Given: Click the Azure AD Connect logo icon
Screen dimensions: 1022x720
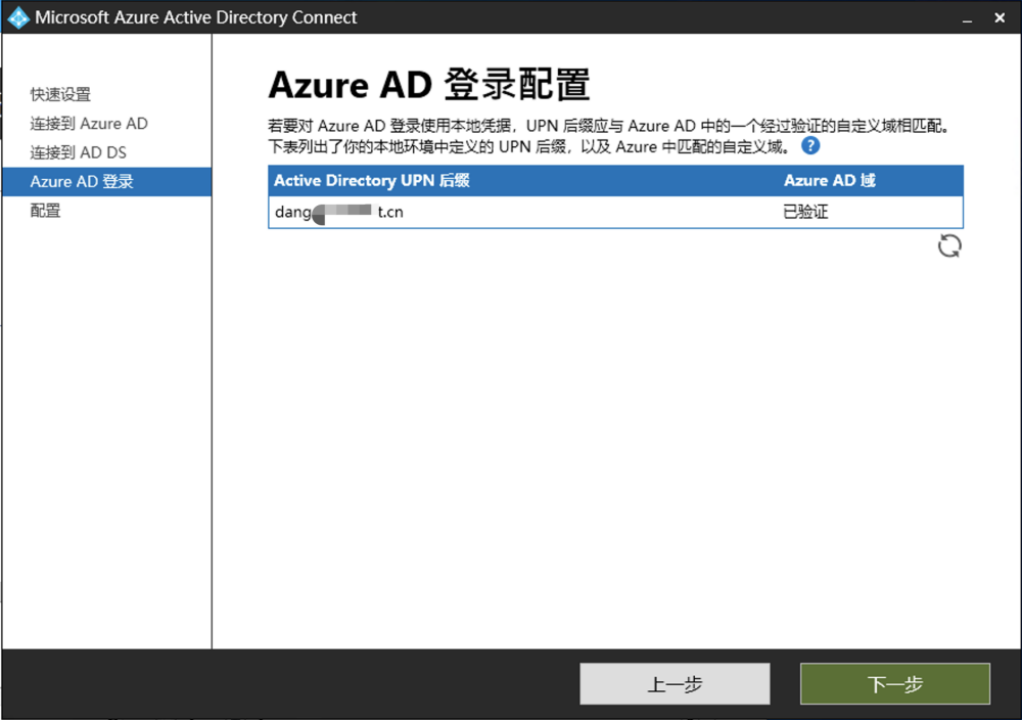Looking at the screenshot, I should [18, 18].
